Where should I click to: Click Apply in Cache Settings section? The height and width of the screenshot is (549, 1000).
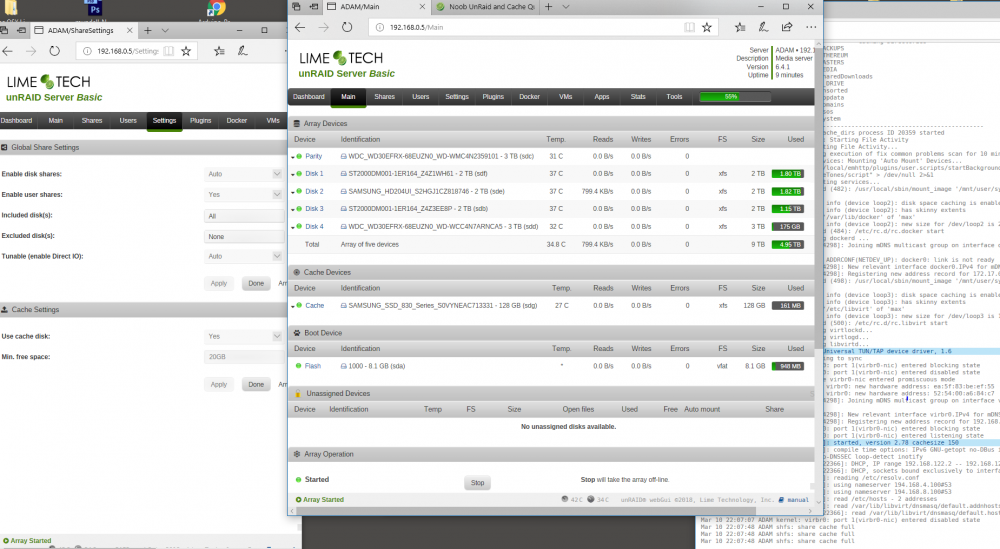[x=219, y=384]
